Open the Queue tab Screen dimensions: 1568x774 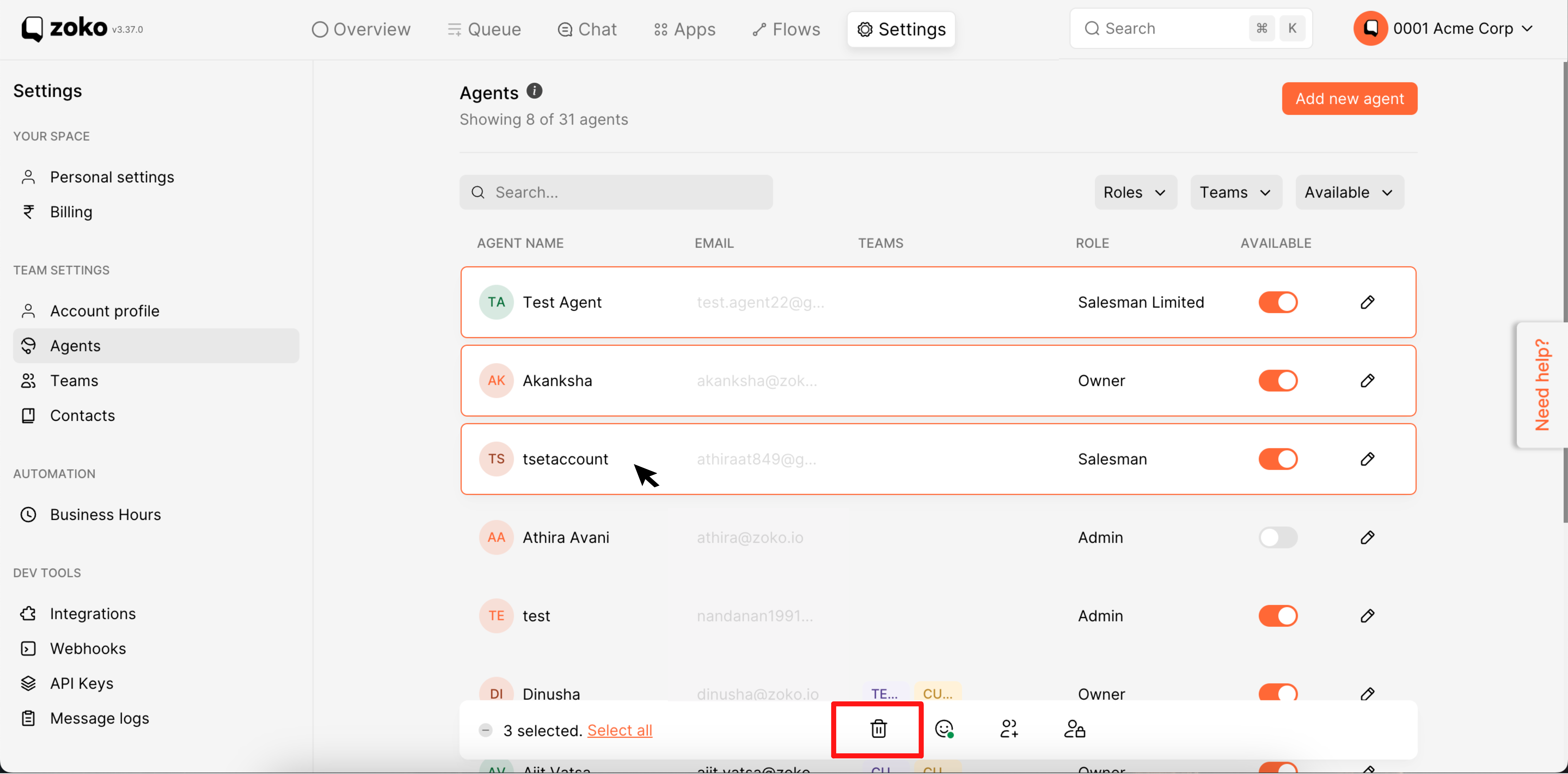484,29
